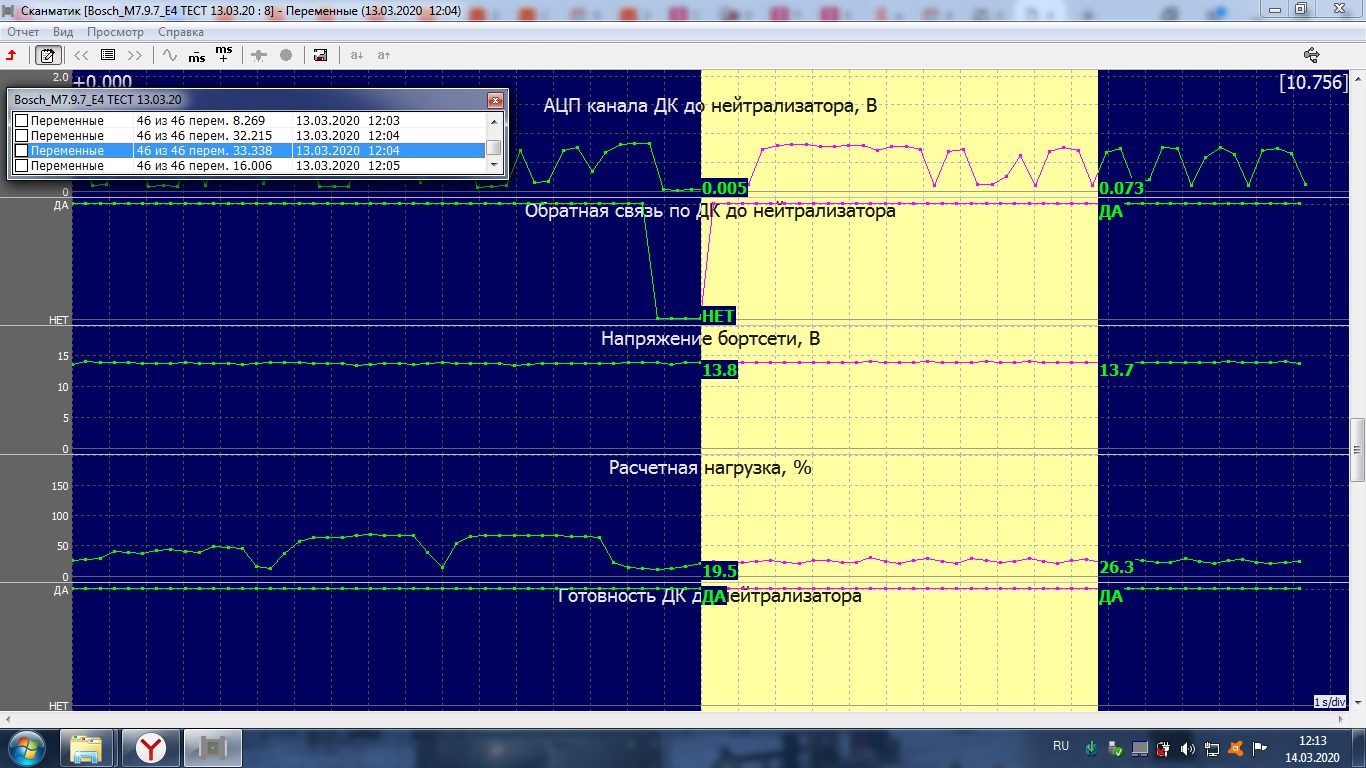Click the sort ascending 'a↑' icon

(x=383, y=55)
